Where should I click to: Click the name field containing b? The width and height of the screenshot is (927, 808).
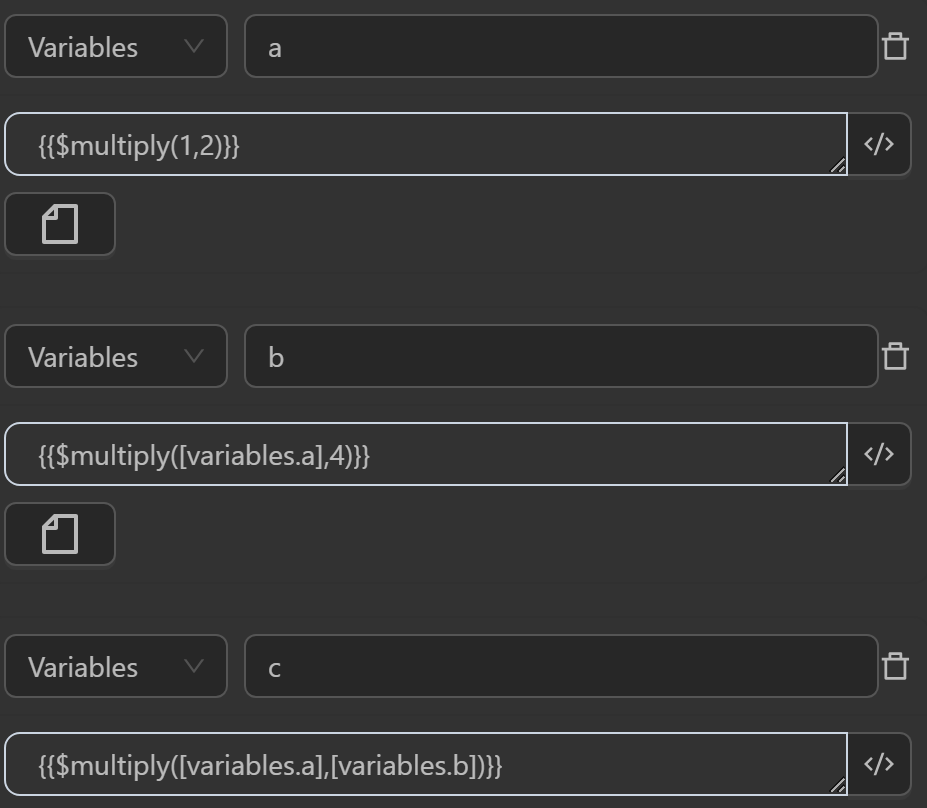560,357
